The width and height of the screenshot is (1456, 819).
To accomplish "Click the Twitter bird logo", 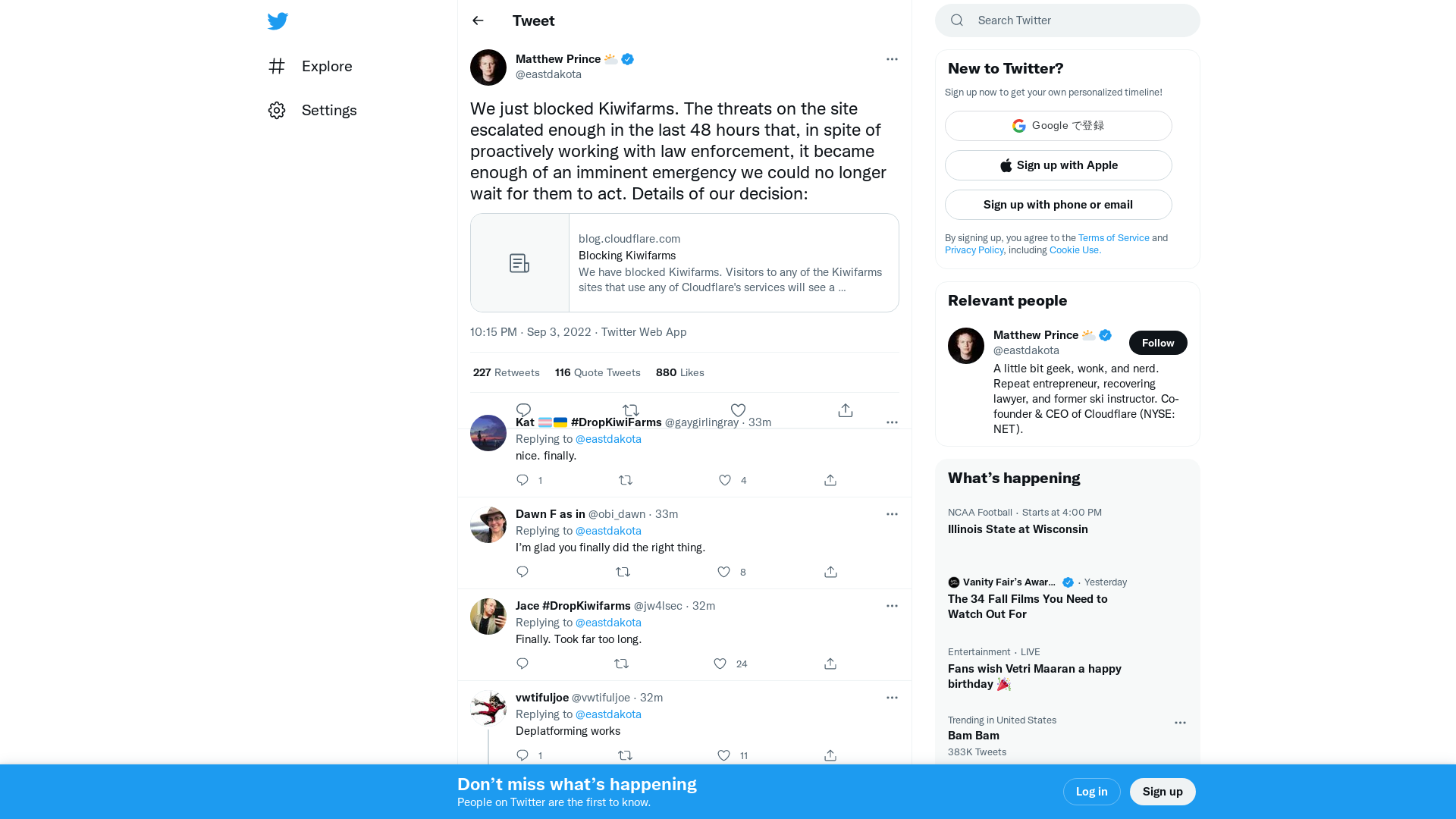I will [x=278, y=20].
